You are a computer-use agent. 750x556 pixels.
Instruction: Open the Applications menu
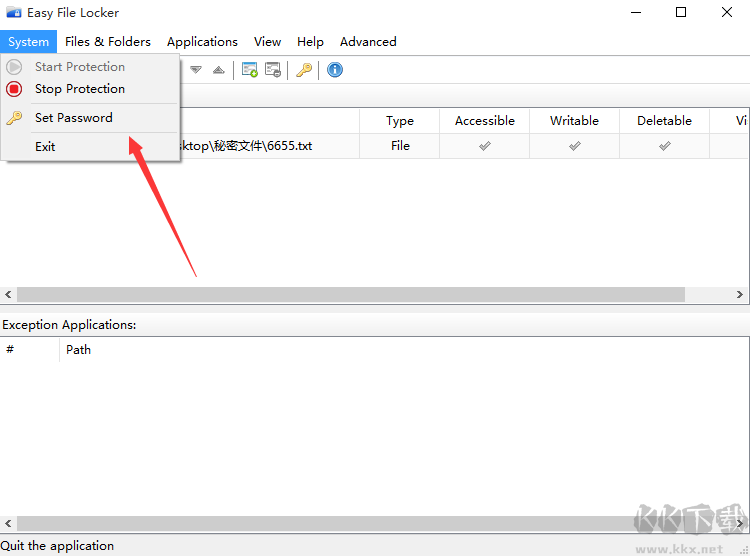tap(202, 42)
